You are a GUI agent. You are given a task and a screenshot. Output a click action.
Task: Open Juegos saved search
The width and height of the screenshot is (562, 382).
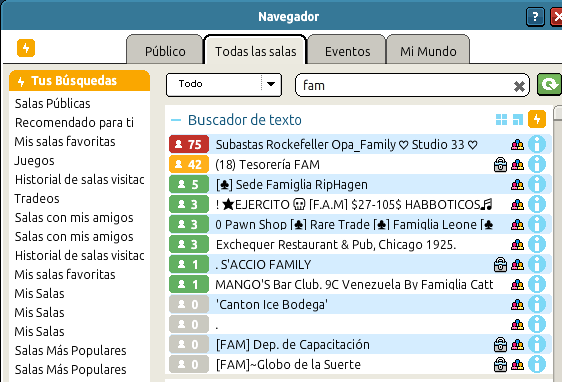pyautogui.click(x=34, y=161)
